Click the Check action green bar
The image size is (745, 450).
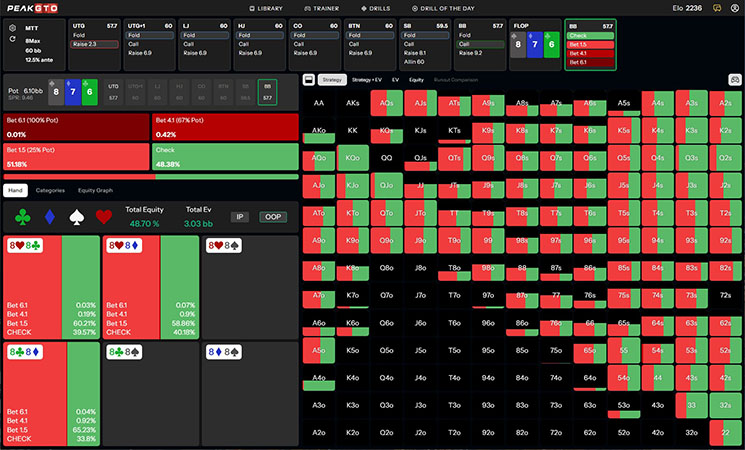pos(226,156)
